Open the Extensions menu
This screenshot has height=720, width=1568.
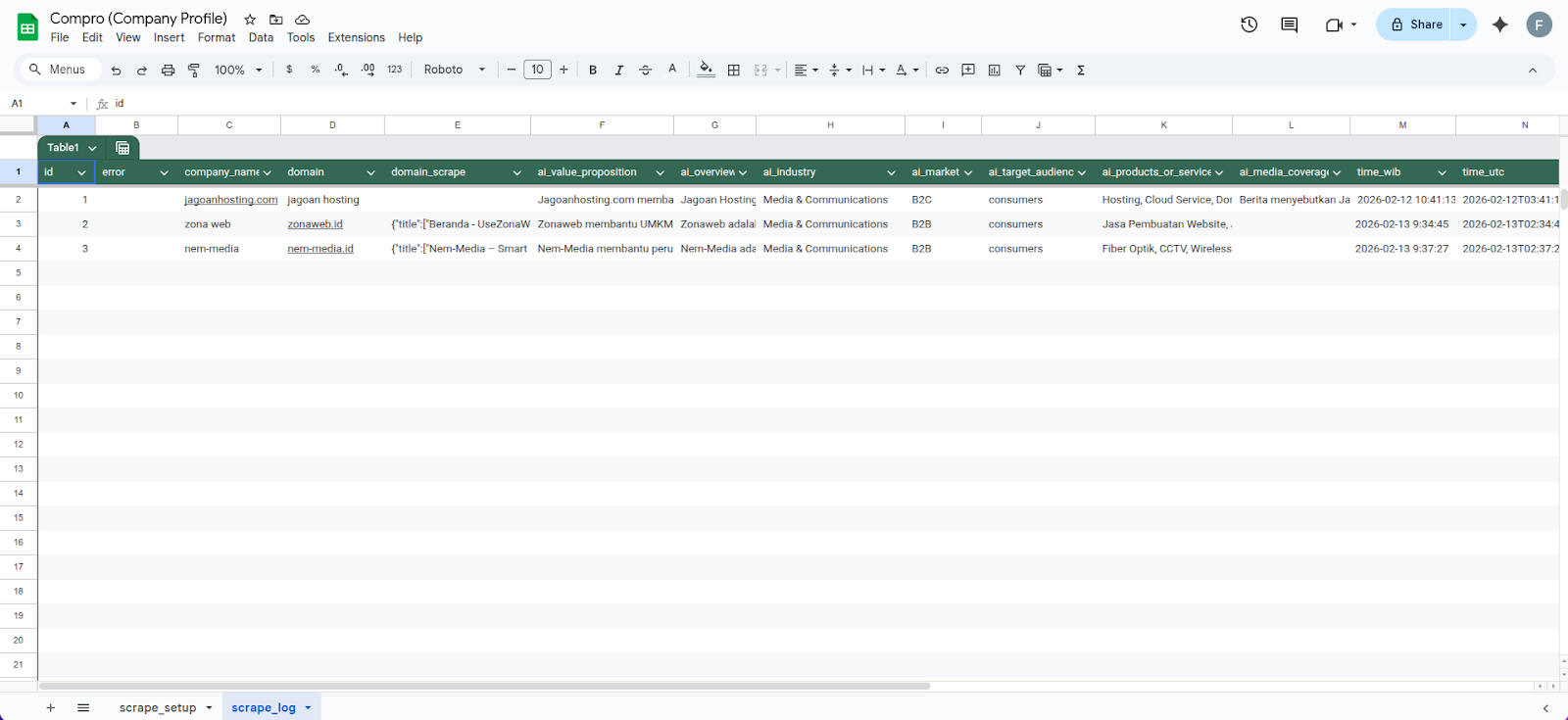pos(356,38)
